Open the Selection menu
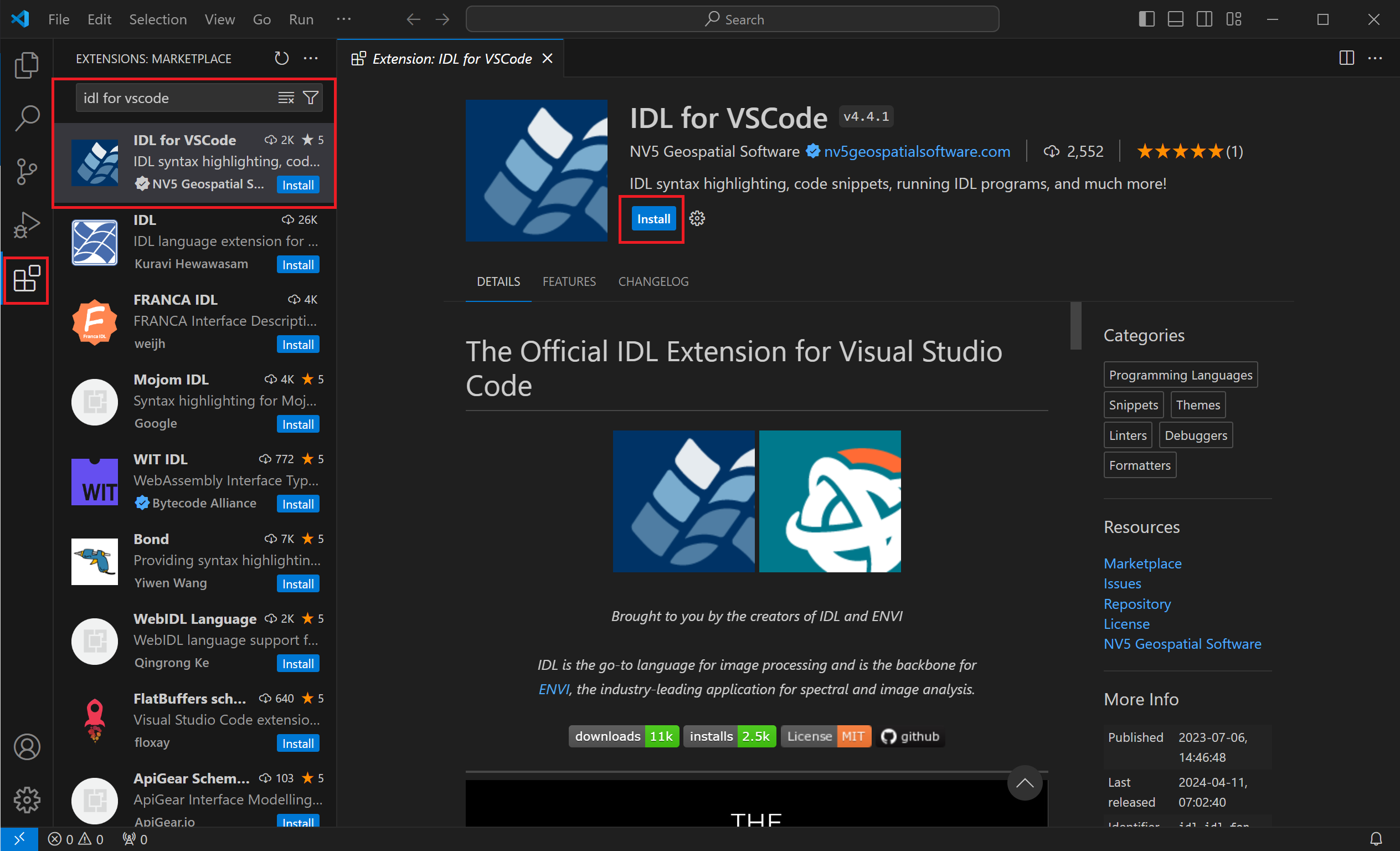 (157, 19)
